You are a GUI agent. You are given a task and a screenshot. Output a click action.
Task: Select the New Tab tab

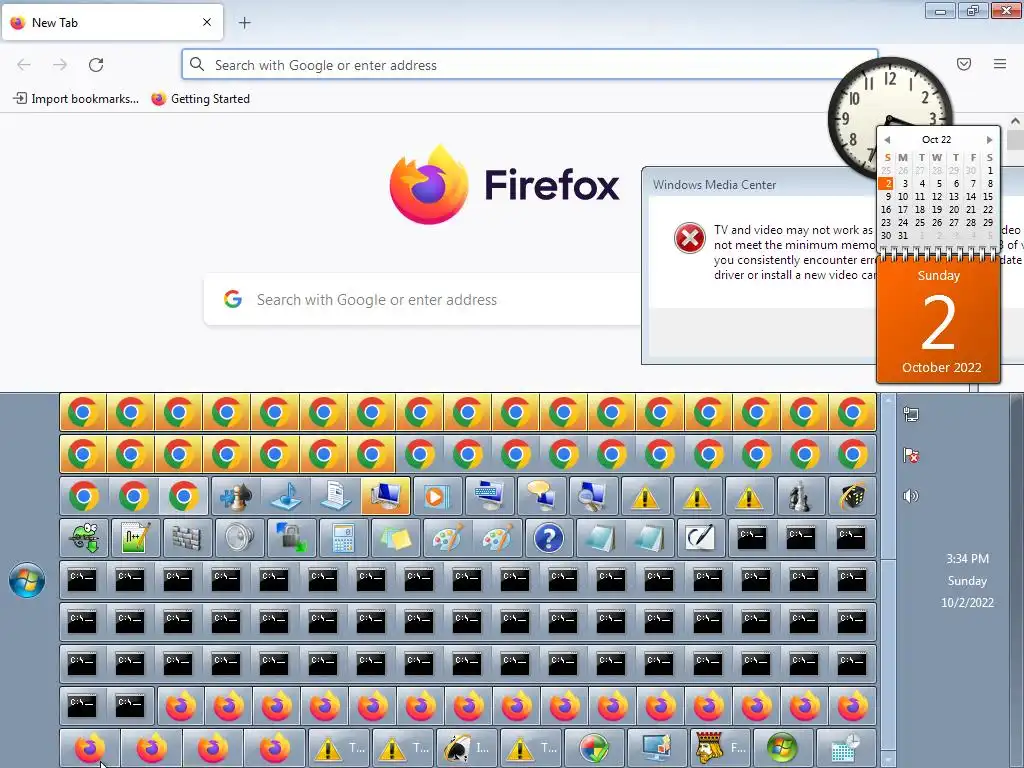pos(112,22)
